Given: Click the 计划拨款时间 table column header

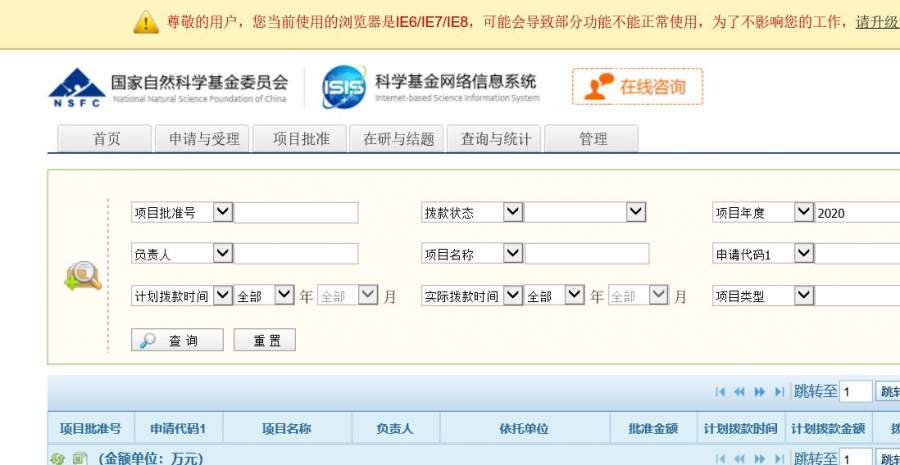Looking at the screenshot, I should pos(741,428).
